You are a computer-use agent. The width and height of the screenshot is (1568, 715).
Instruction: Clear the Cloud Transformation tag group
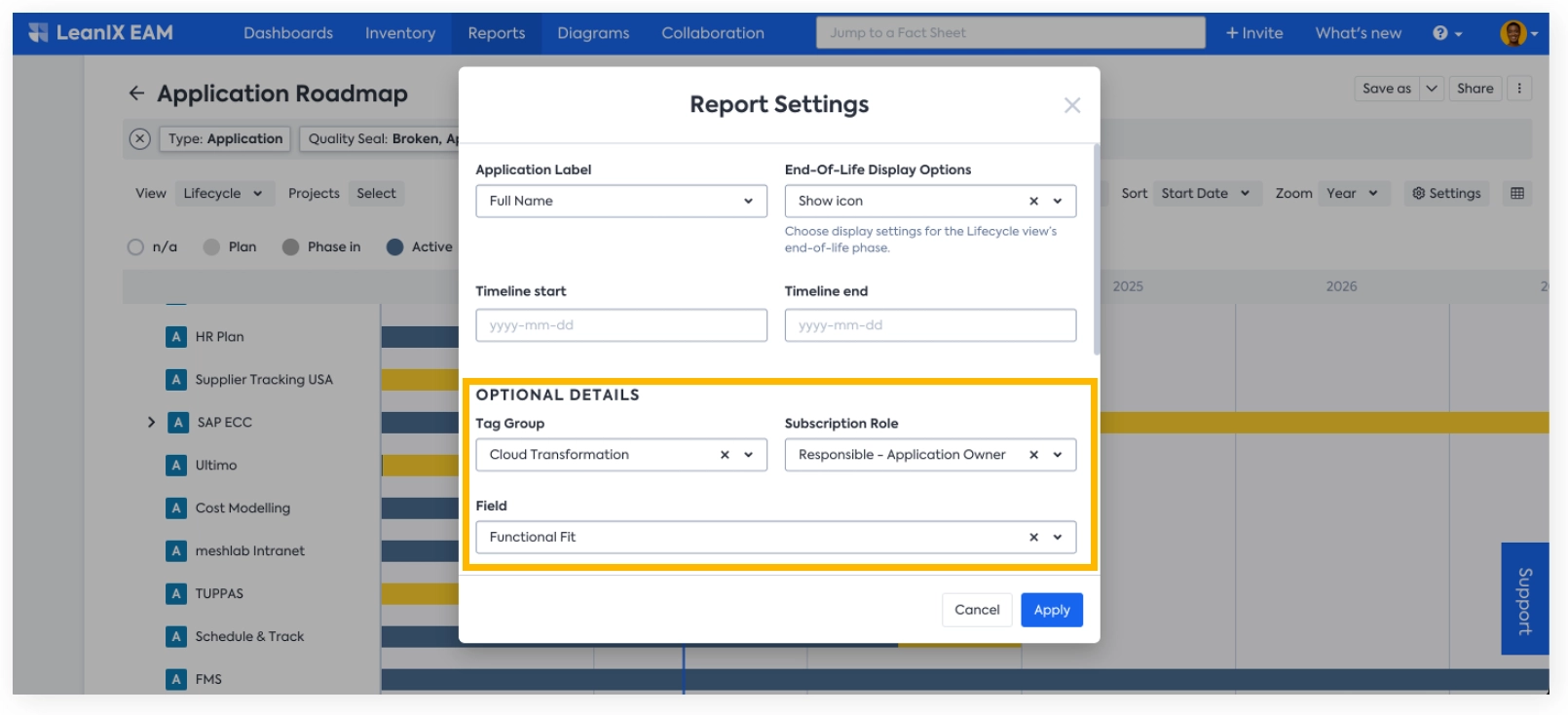725,455
